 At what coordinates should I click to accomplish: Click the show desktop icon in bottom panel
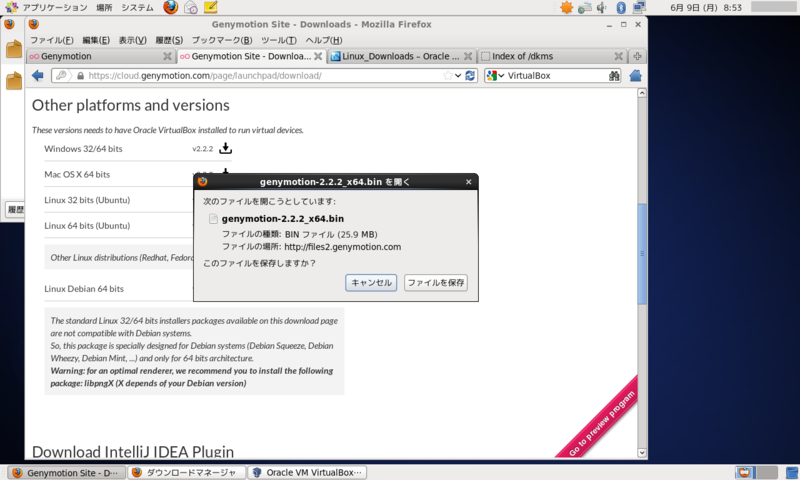pyautogui.click(x=792, y=472)
